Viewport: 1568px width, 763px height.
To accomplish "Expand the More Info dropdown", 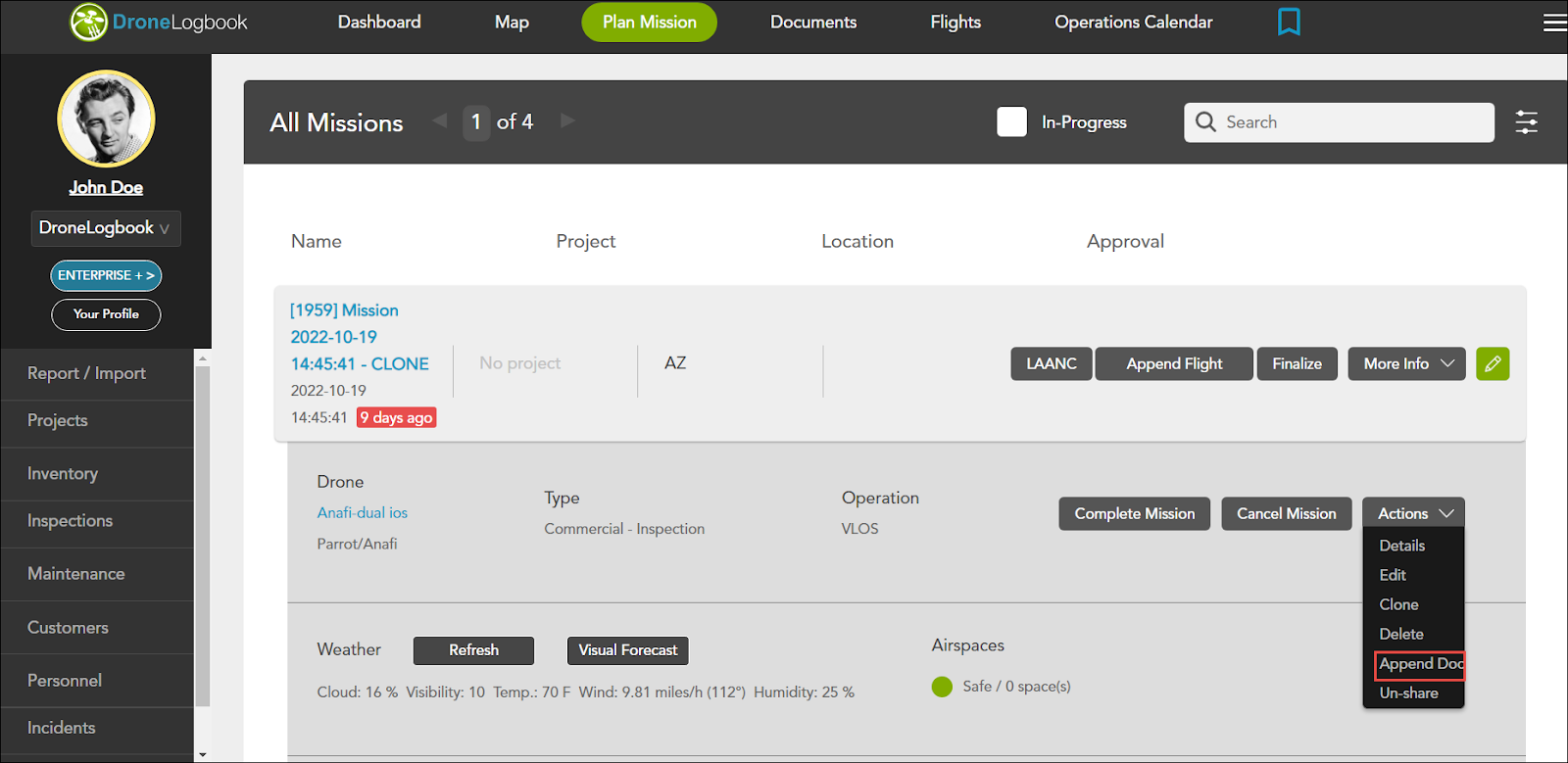I will [1406, 363].
